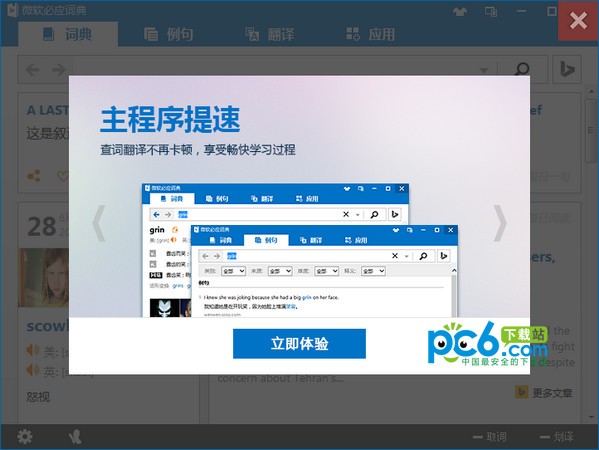Screen dimensions: 599x450
Task: Click the A LAST daily sentence heading
Action: click(48, 110)
